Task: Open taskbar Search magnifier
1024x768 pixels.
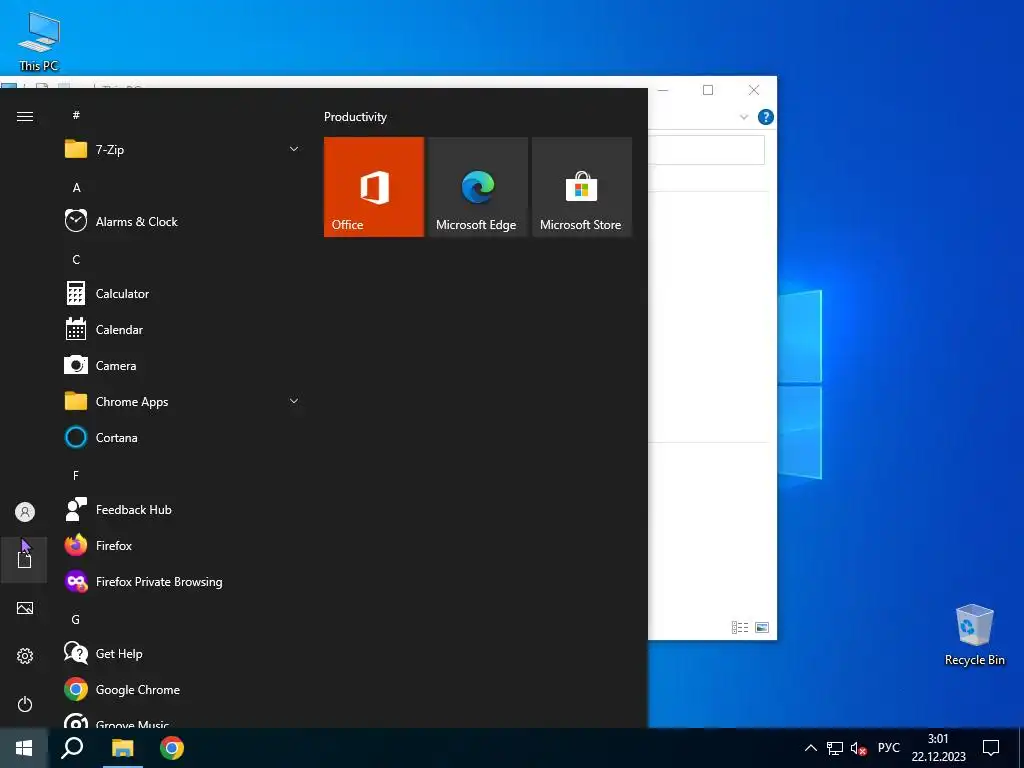Action: (x=72, y=748)
